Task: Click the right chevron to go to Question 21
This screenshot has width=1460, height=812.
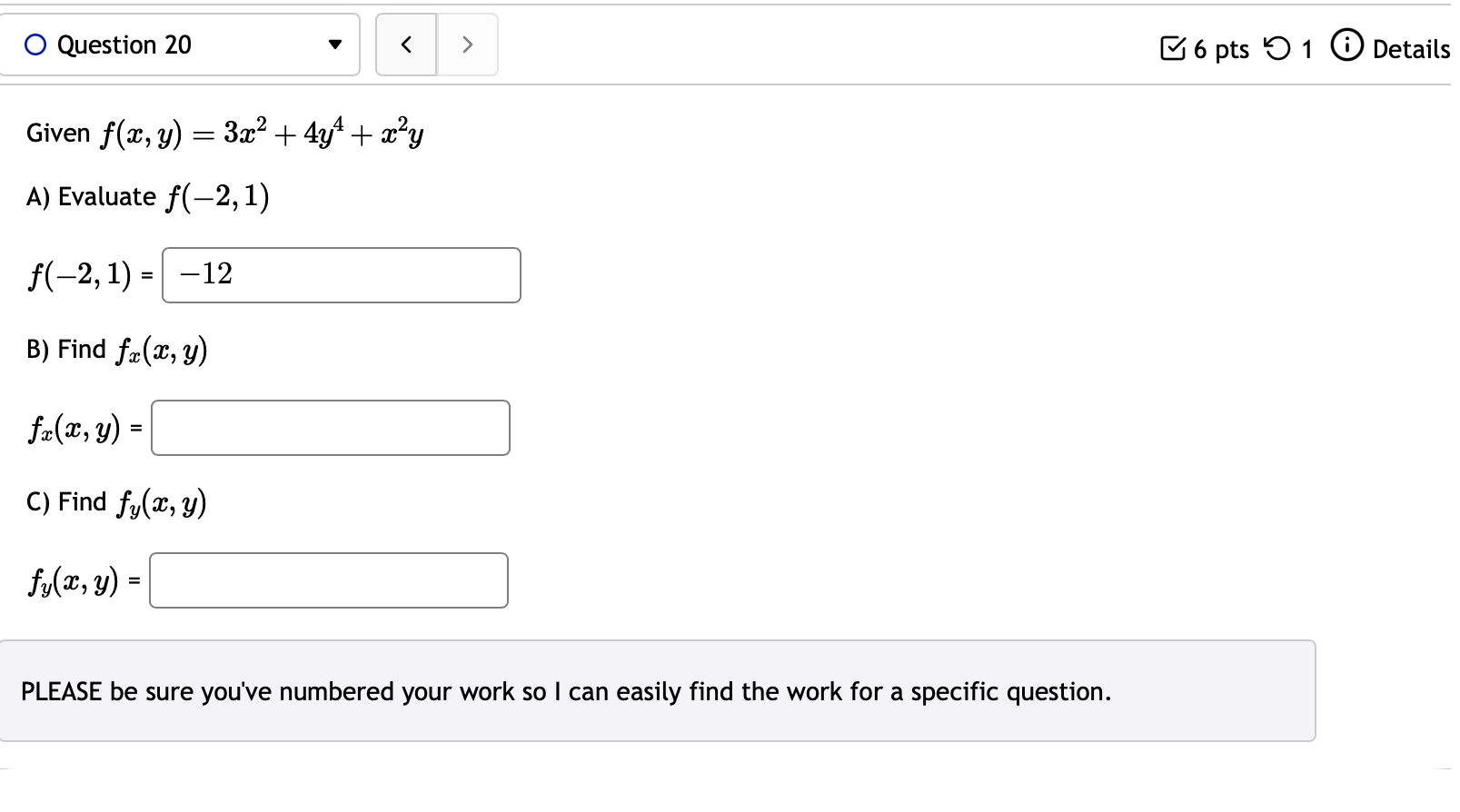Action: point(466,44)
